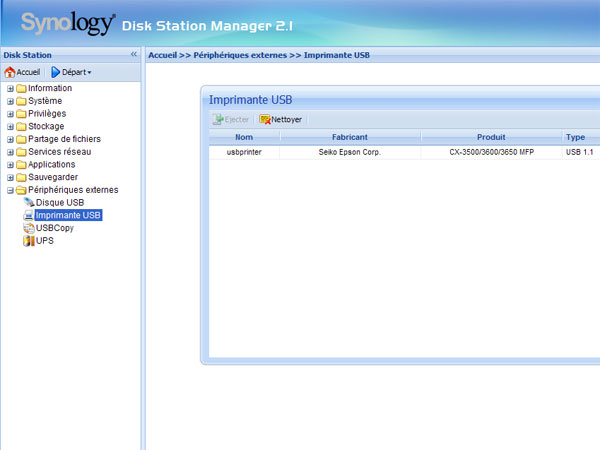The height and width of the screenshot is (450, 600).
Task: Collapse the Disk Station side panel
Action: (x=134, y=54)
